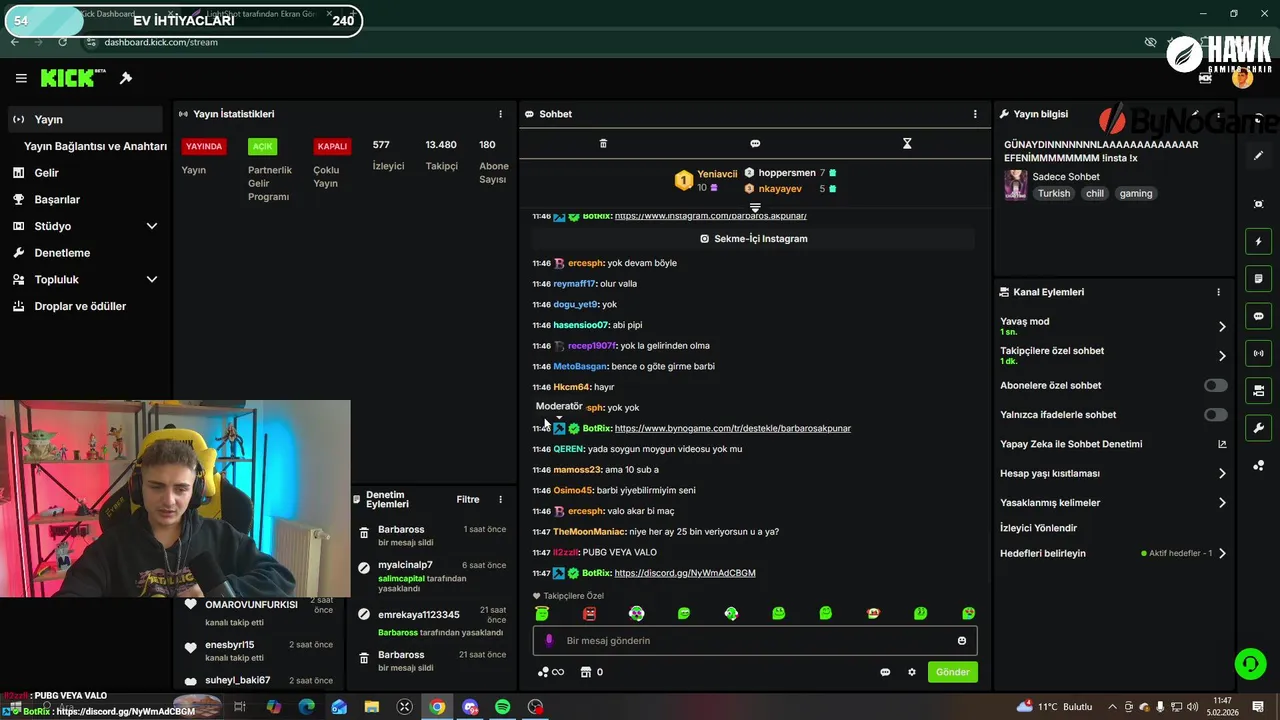
Task: Click the broadcast signal icon in right sidebar
Action: coord(1259,353)
